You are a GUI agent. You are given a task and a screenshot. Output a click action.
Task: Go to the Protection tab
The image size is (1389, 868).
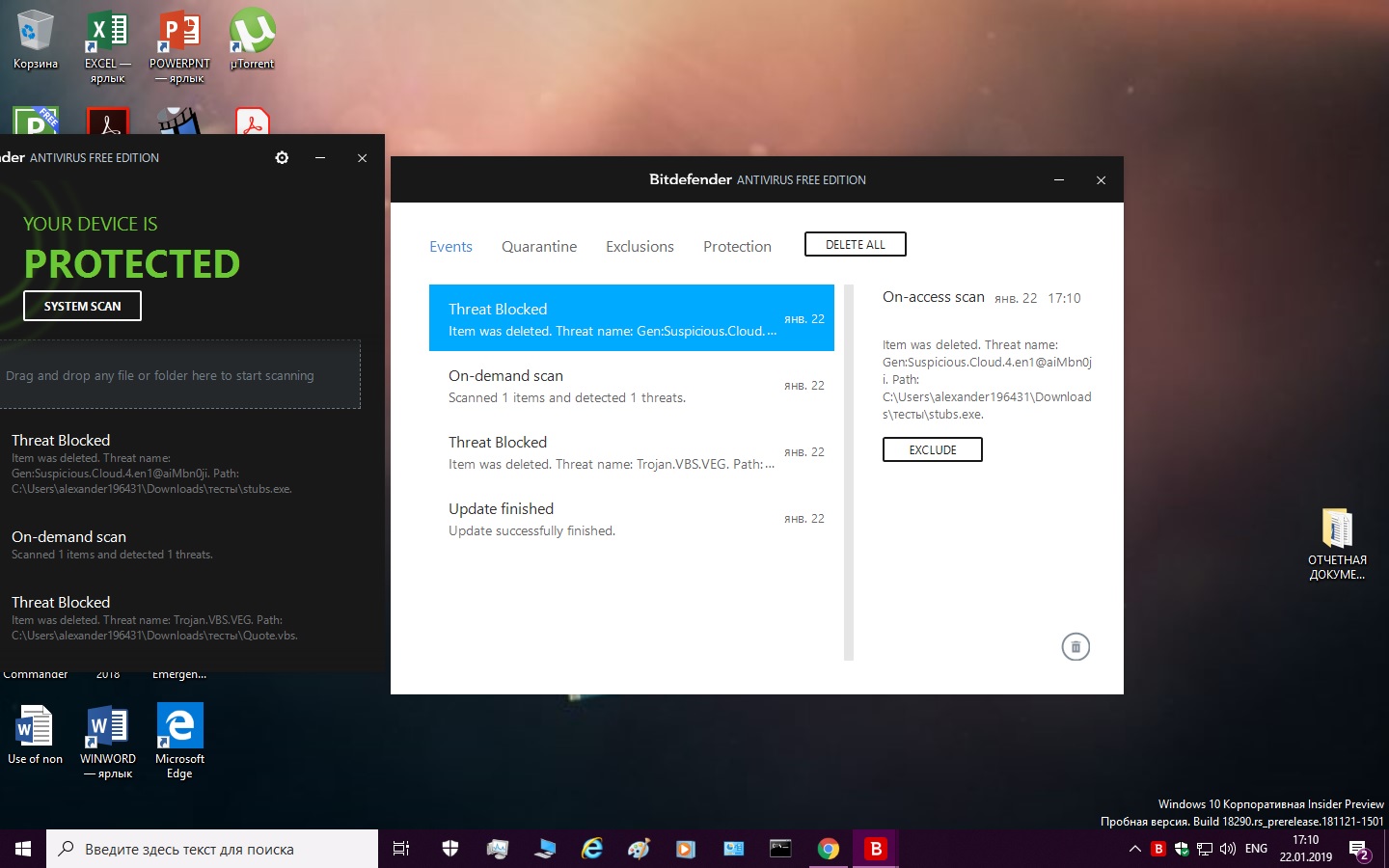click(x=737, y=247)
